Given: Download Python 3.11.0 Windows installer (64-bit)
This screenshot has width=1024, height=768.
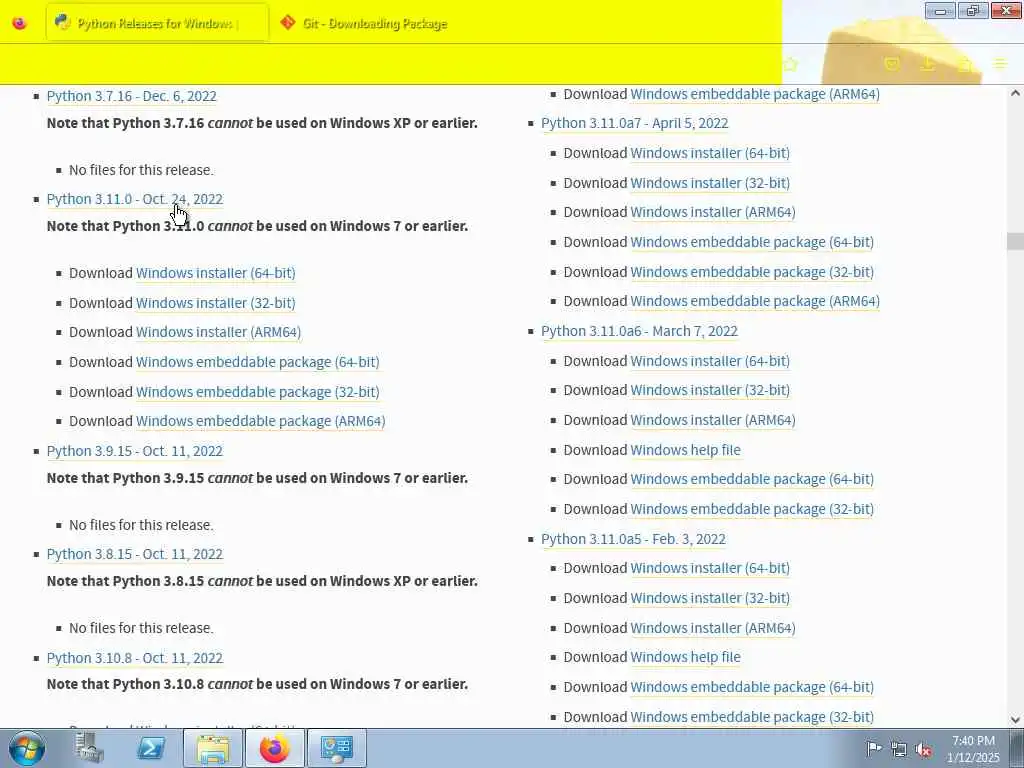Looking at the screenshot, I should coord(216,273).
